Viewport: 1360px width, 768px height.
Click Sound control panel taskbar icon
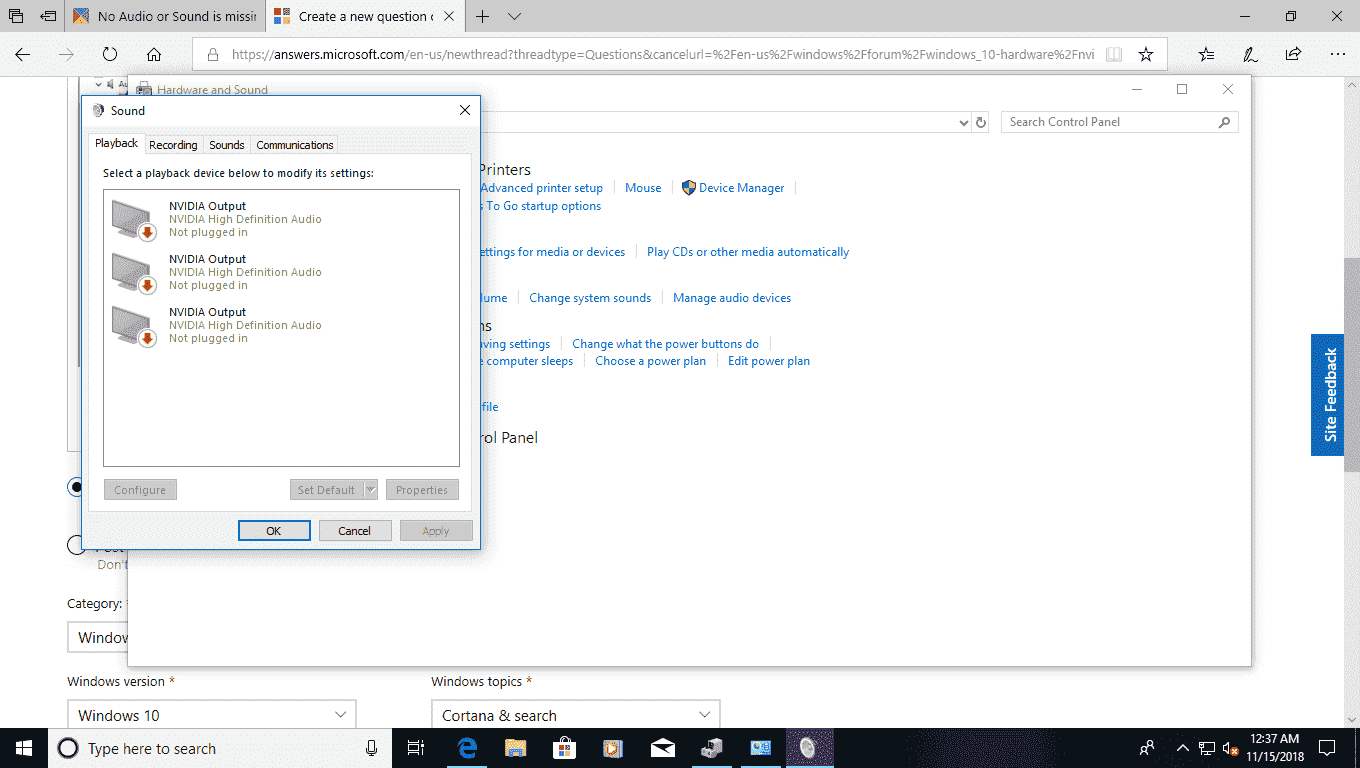809,748
